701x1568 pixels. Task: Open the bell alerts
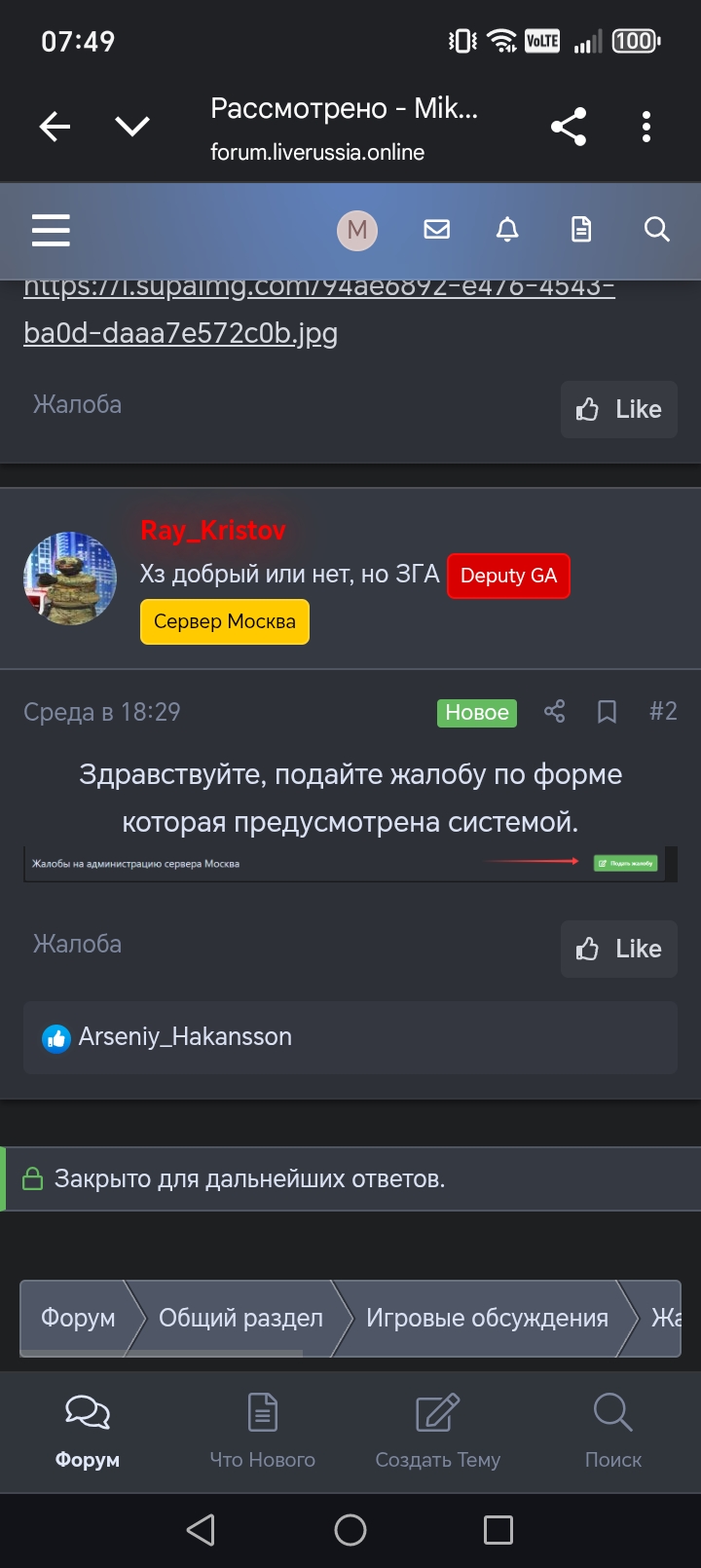pos(507,230)
